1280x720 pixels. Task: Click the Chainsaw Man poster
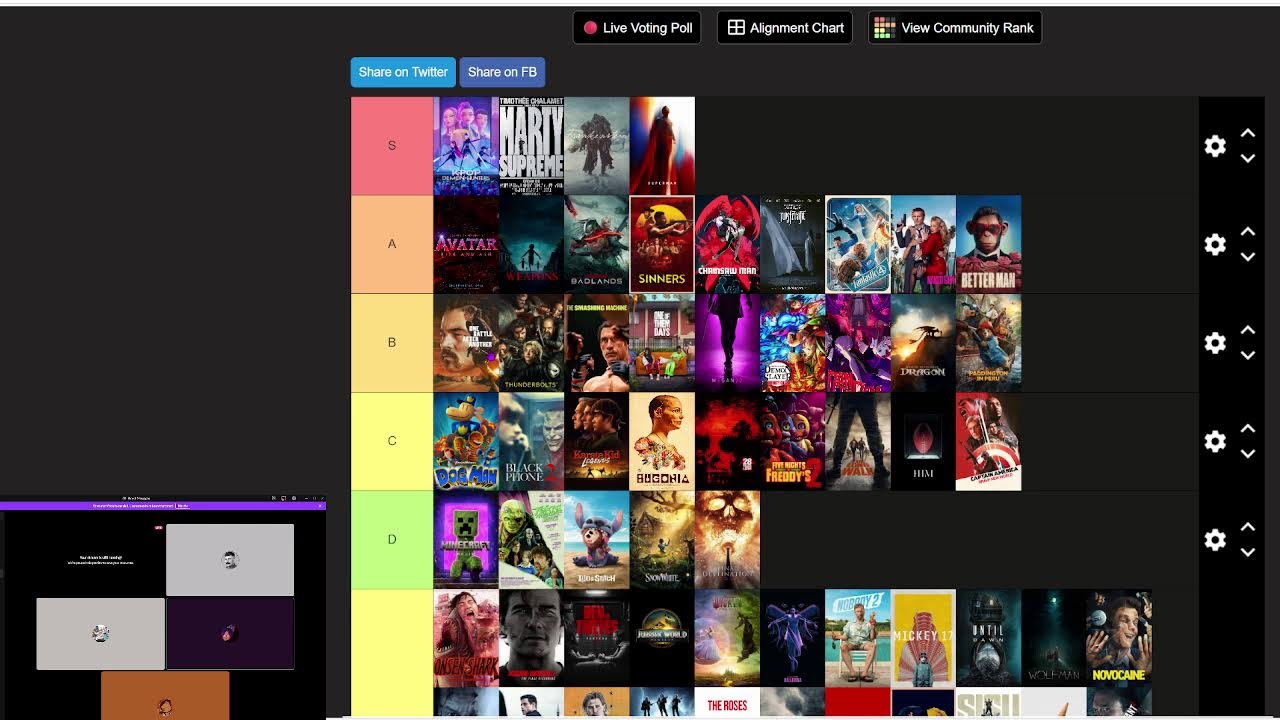(727, 244)
